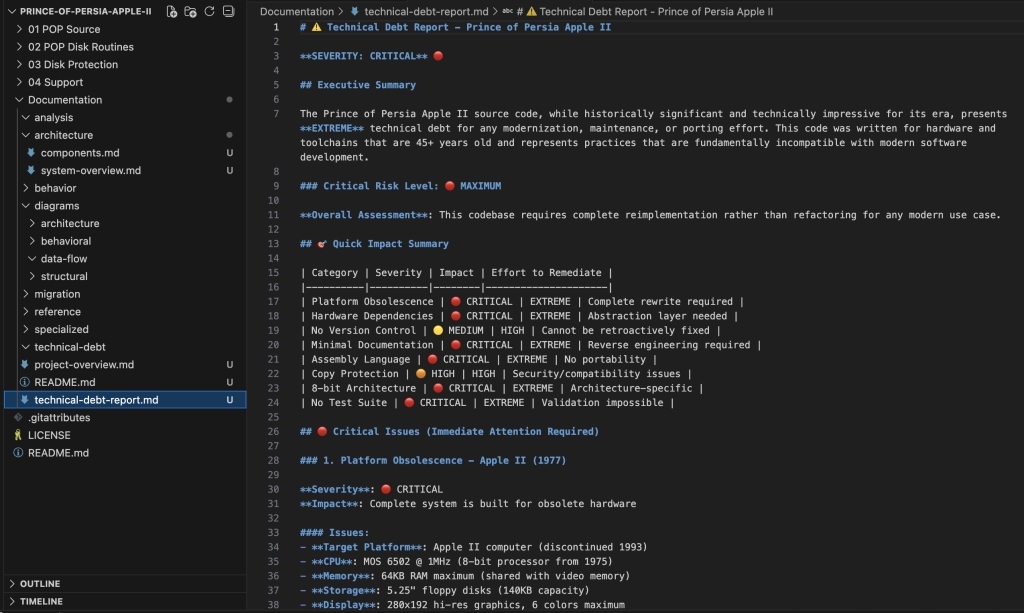Refresh the Explorer view
The width and height of the screenshot is (1024, 613).
(x=210, y=9)
